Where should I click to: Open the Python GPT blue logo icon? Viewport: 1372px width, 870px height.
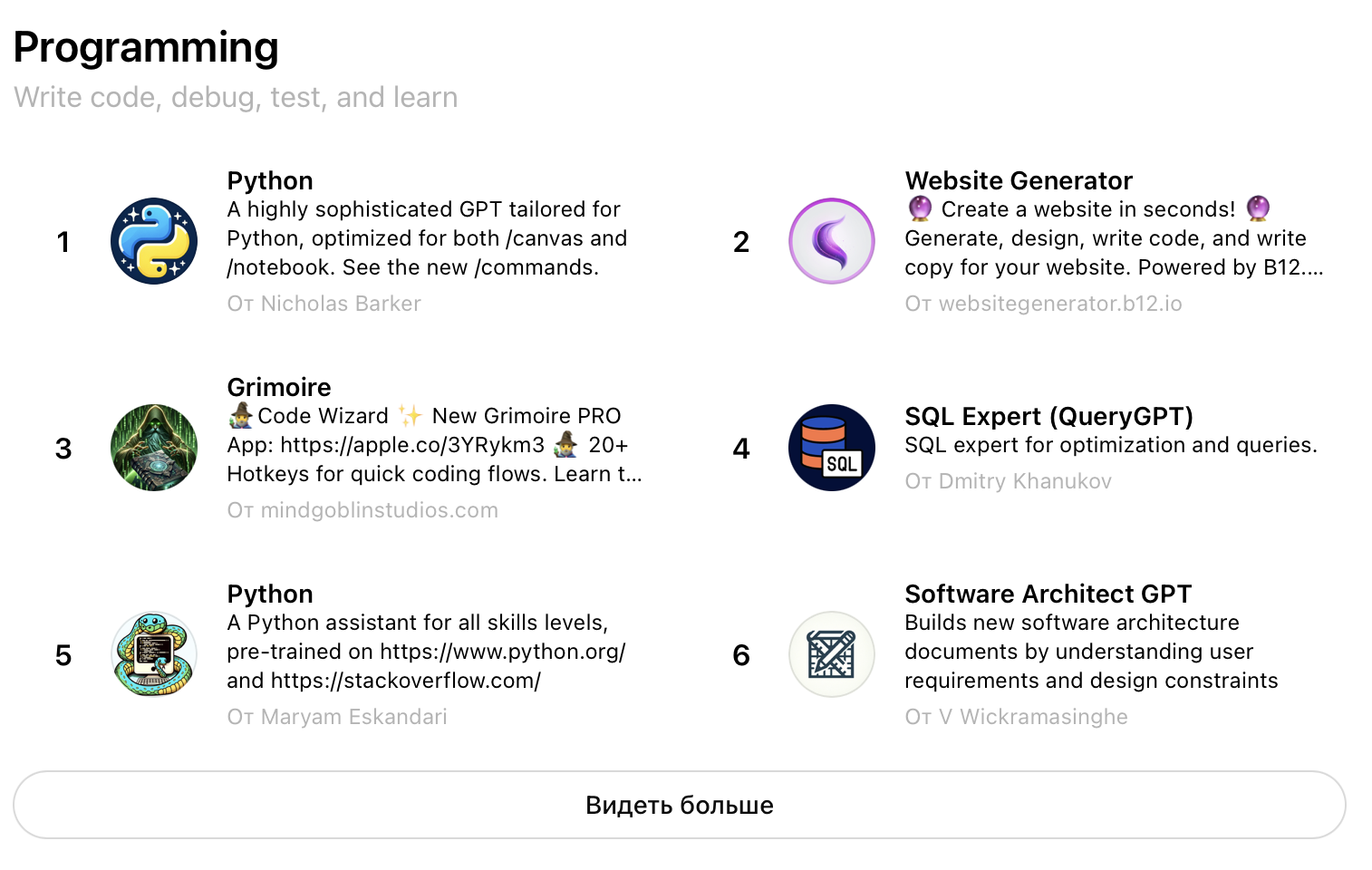pyautogui.click(x=154, y=241)
